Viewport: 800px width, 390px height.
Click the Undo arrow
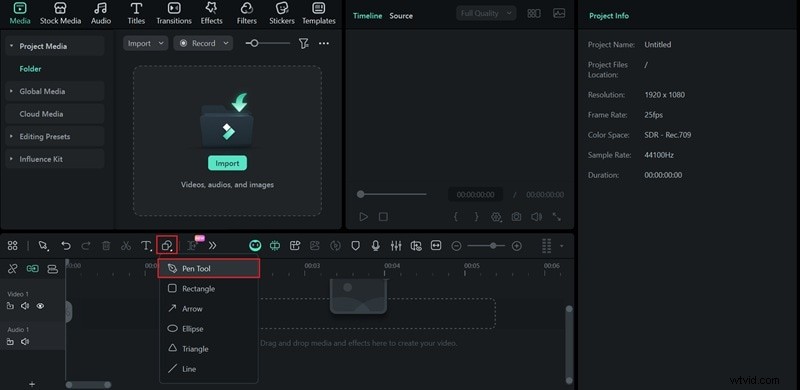(x=66, y=246)
